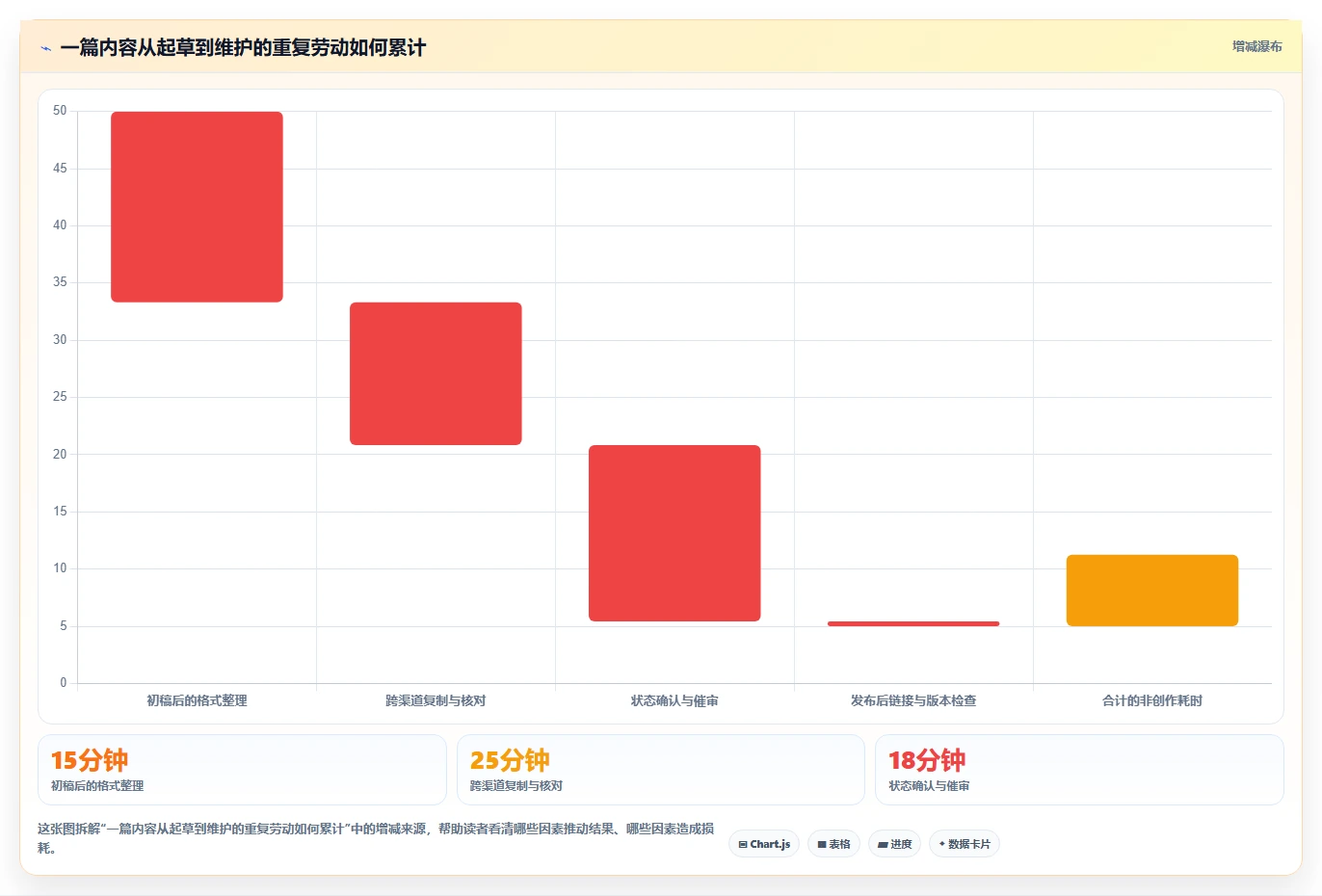Click the lightning icon beside the chart title
This screenshot has height=896, width=1322.
(x=45, y=48)
